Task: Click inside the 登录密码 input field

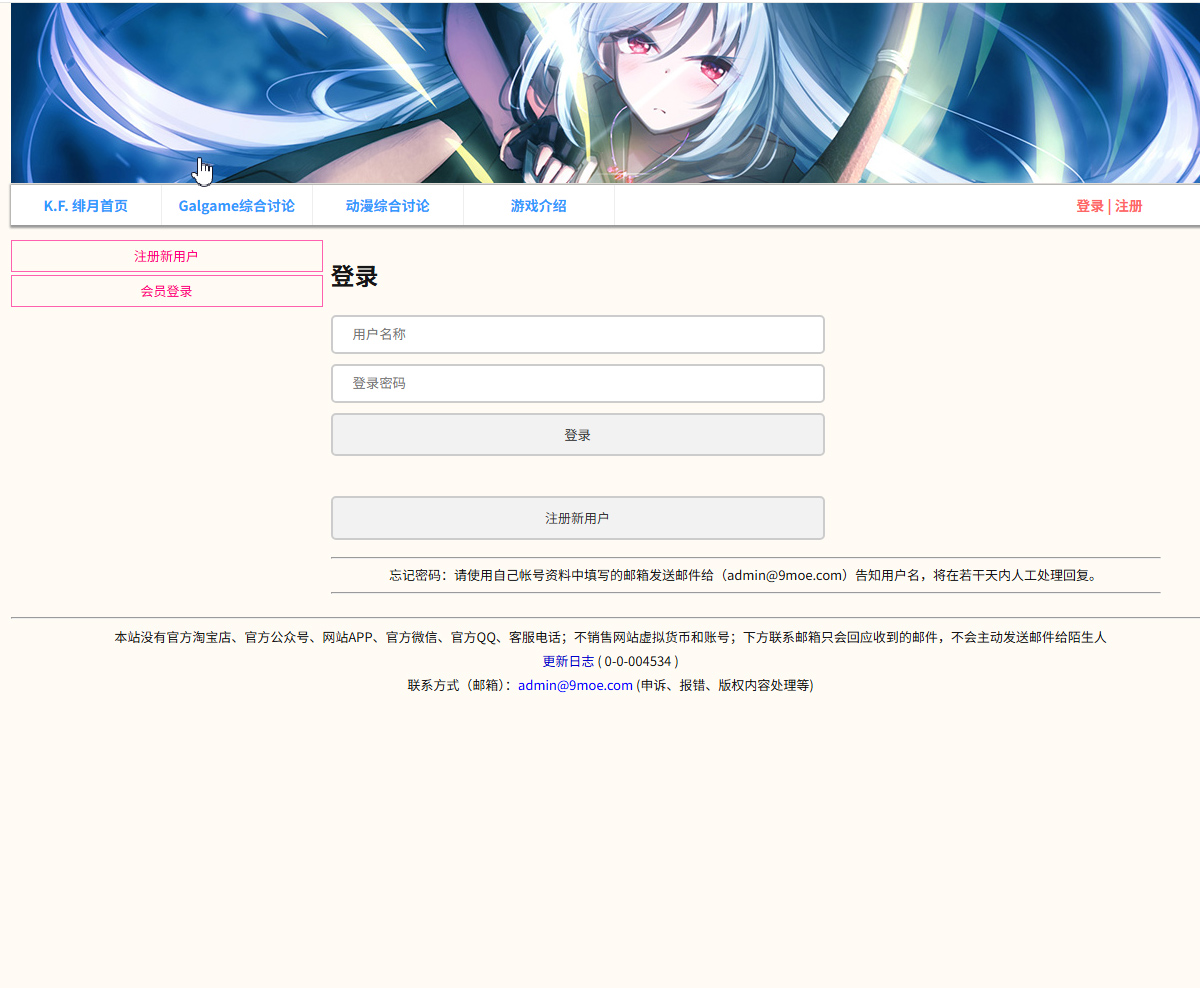Action: coord(577,383)
